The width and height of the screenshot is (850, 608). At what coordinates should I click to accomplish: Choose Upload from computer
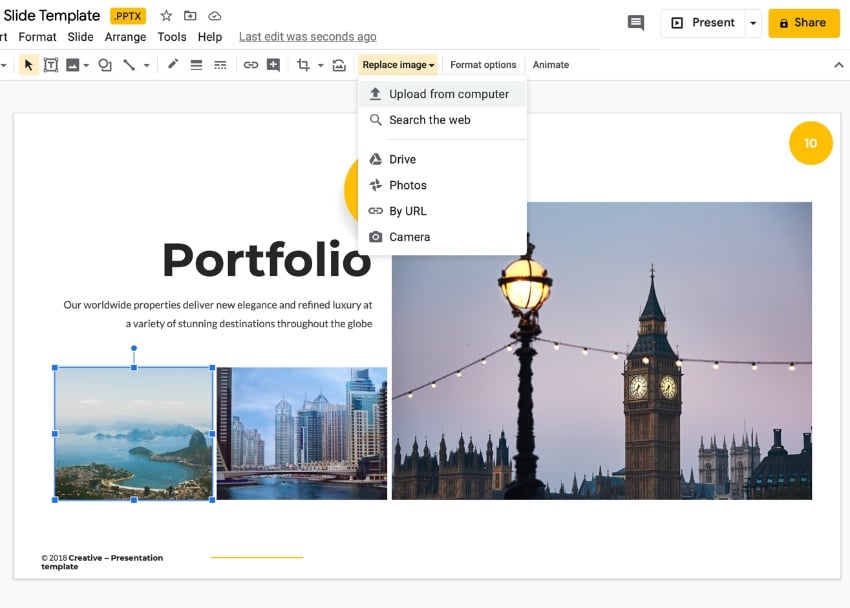(448, 94)
